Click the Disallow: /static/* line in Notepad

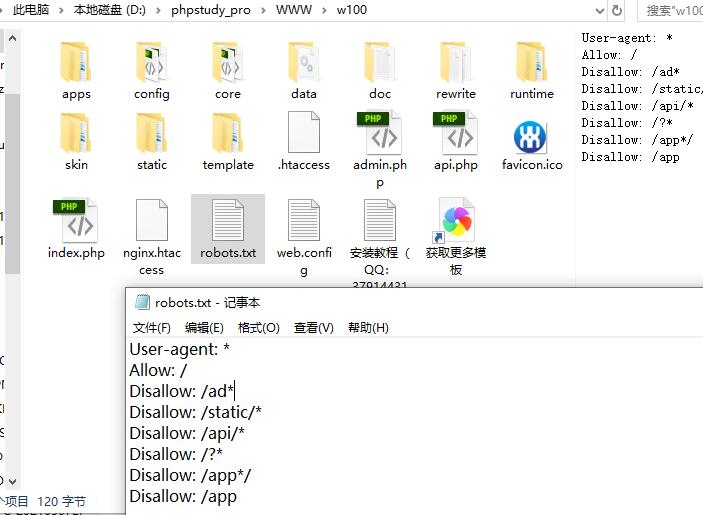tap(195, 412)
